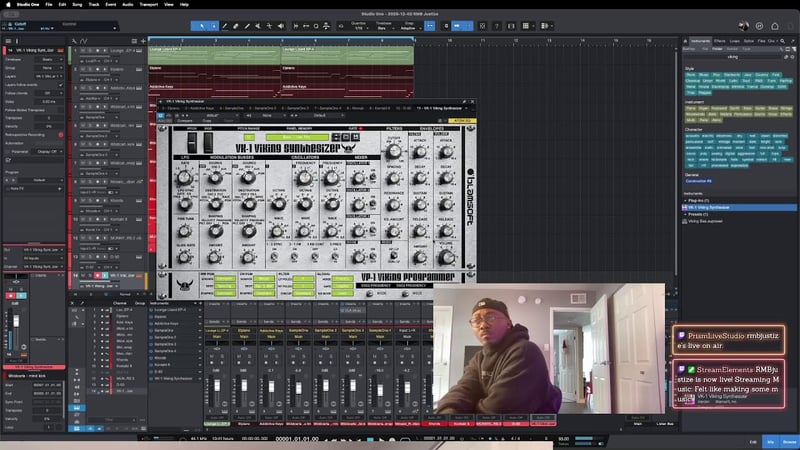Open inspector Timebase Beats dropdown

pyautogui.click(x=49, y=60)
